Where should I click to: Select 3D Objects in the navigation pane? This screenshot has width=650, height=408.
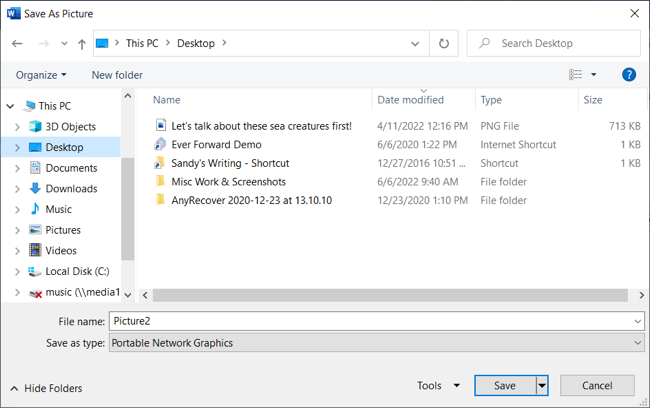click(x=70, y=127)
